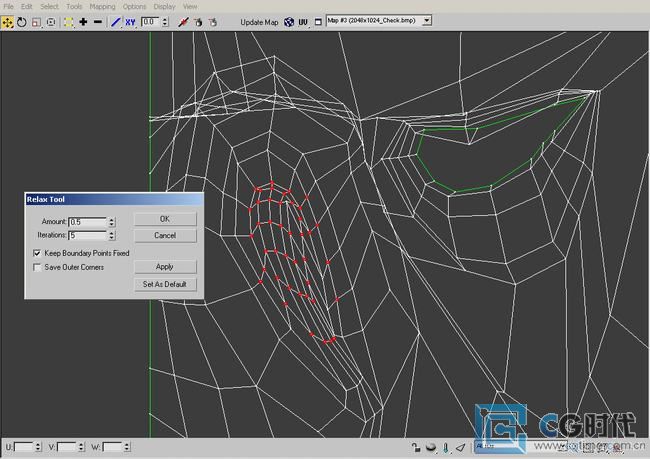Select the Move tool in the toolbar

(x=7, y=22)
